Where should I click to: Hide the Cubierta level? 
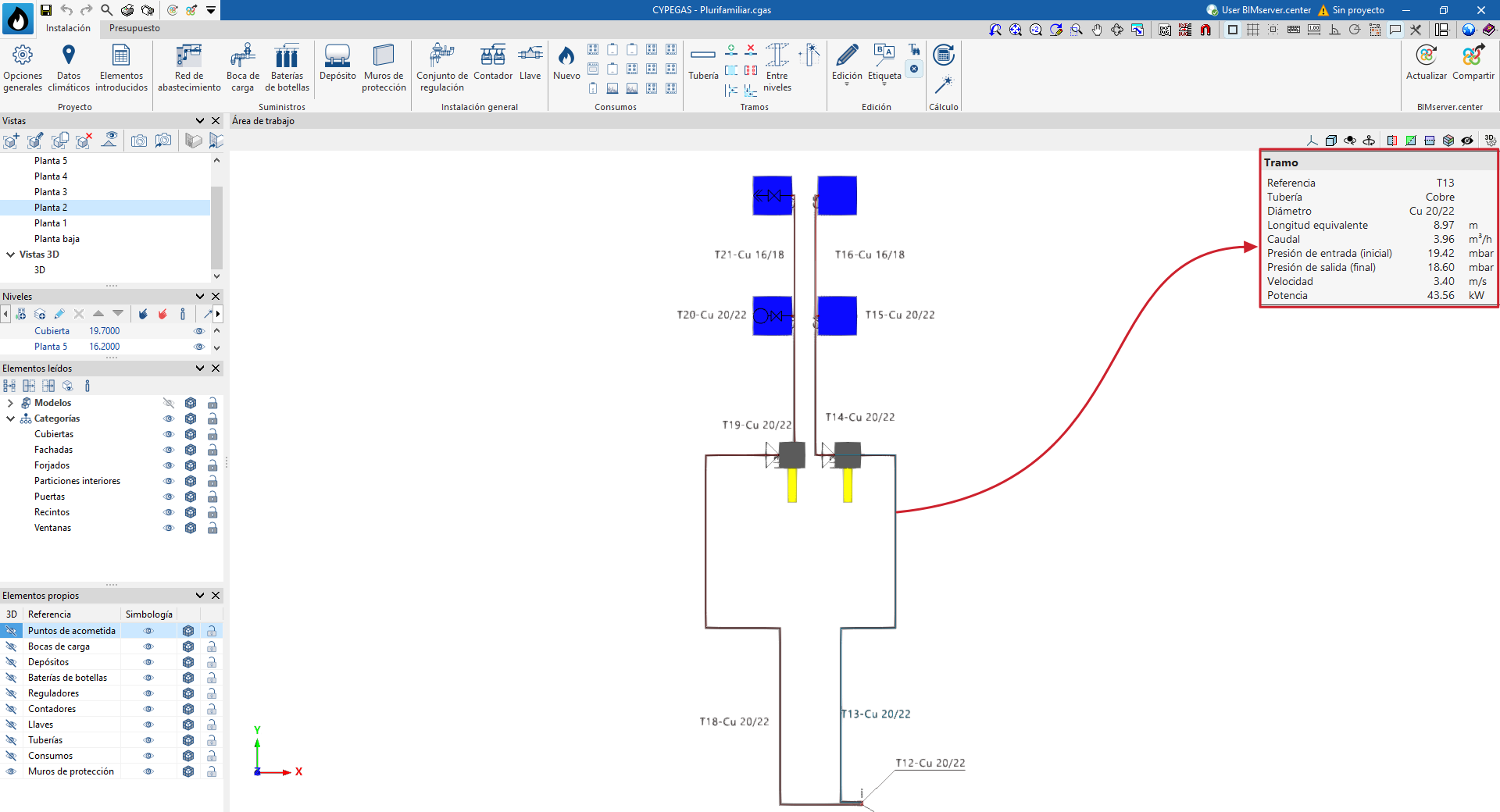tap(199, 331)
